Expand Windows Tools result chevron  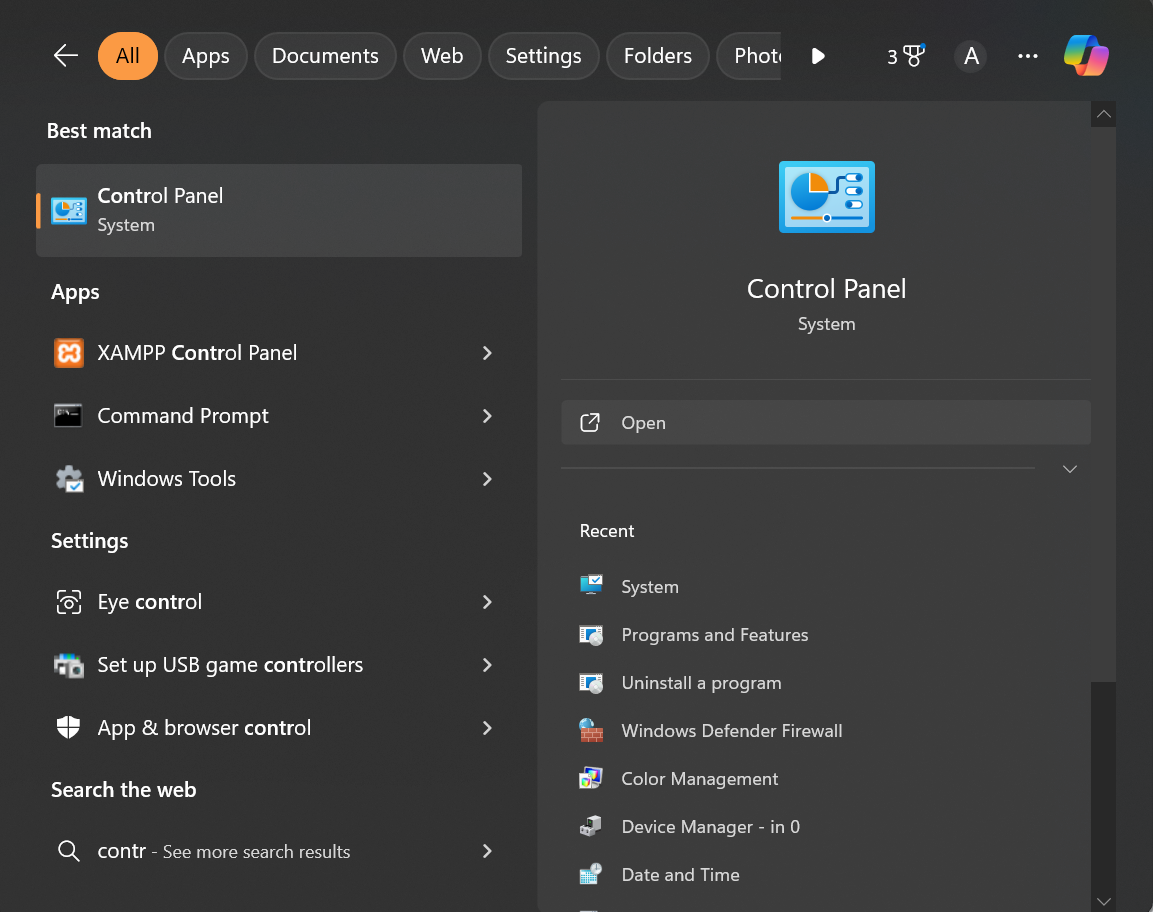point(487,479)
